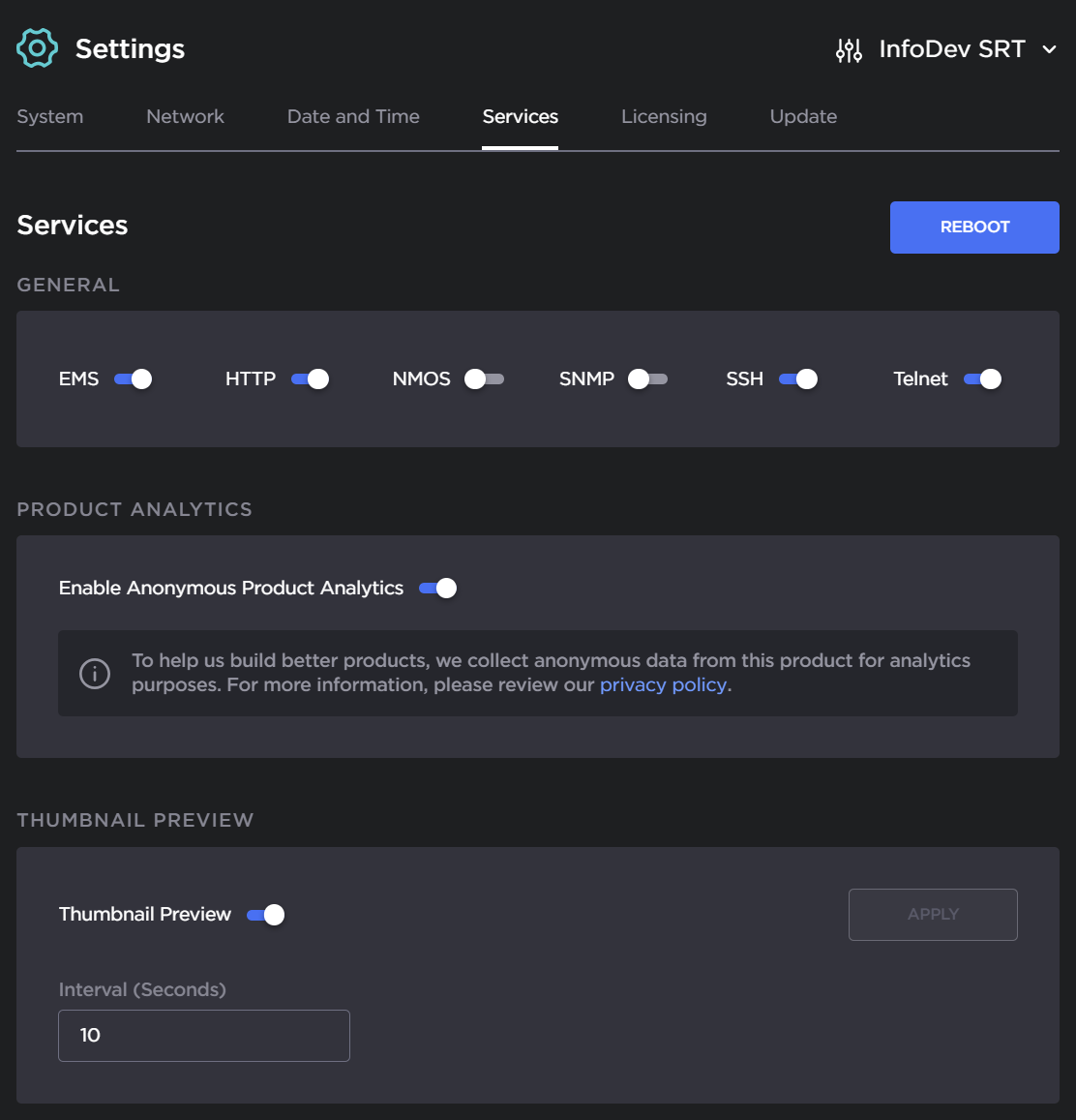Go to the Date and Time tab
1076x1120 pixels.
click(x=353, y=117)
